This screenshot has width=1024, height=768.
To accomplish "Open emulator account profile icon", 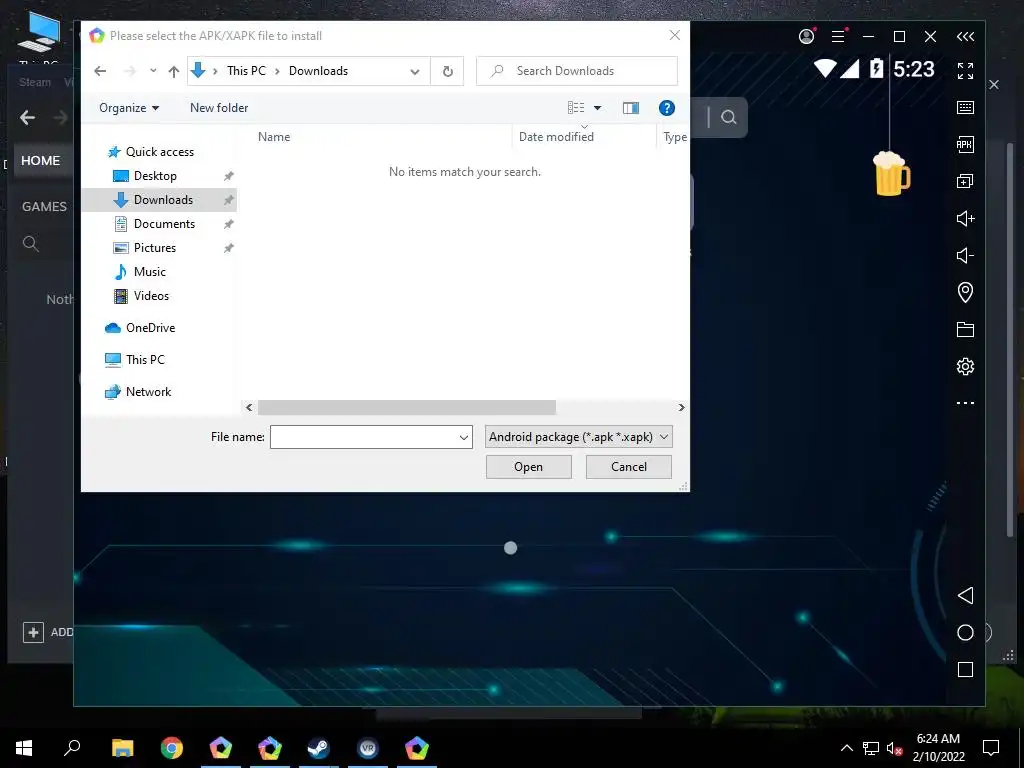I will click(807, 37).
